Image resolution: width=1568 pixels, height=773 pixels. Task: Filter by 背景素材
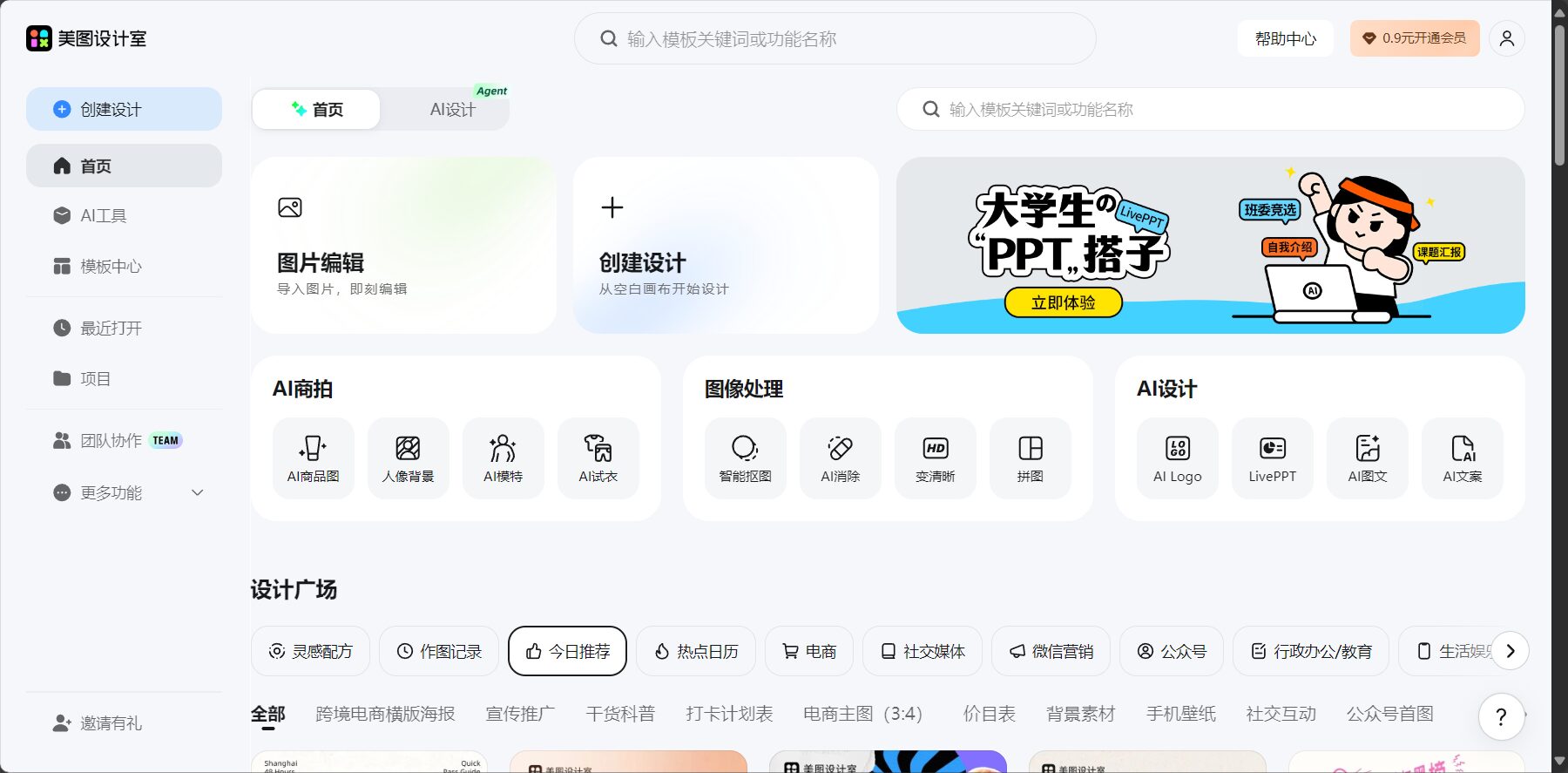1081,714
